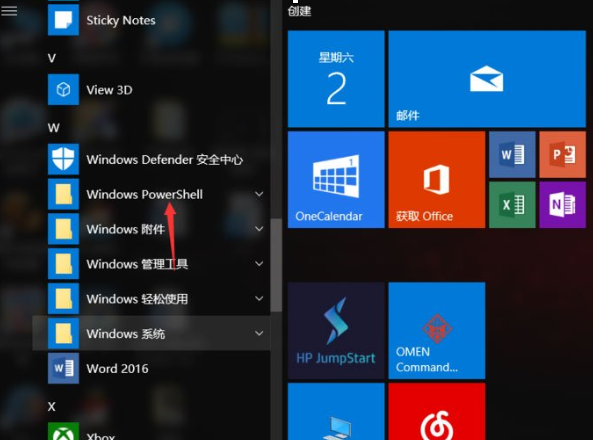Open the 邮件 mail tile
The height and width of the screenshot is (440, 593).
[x=487, y=79]
